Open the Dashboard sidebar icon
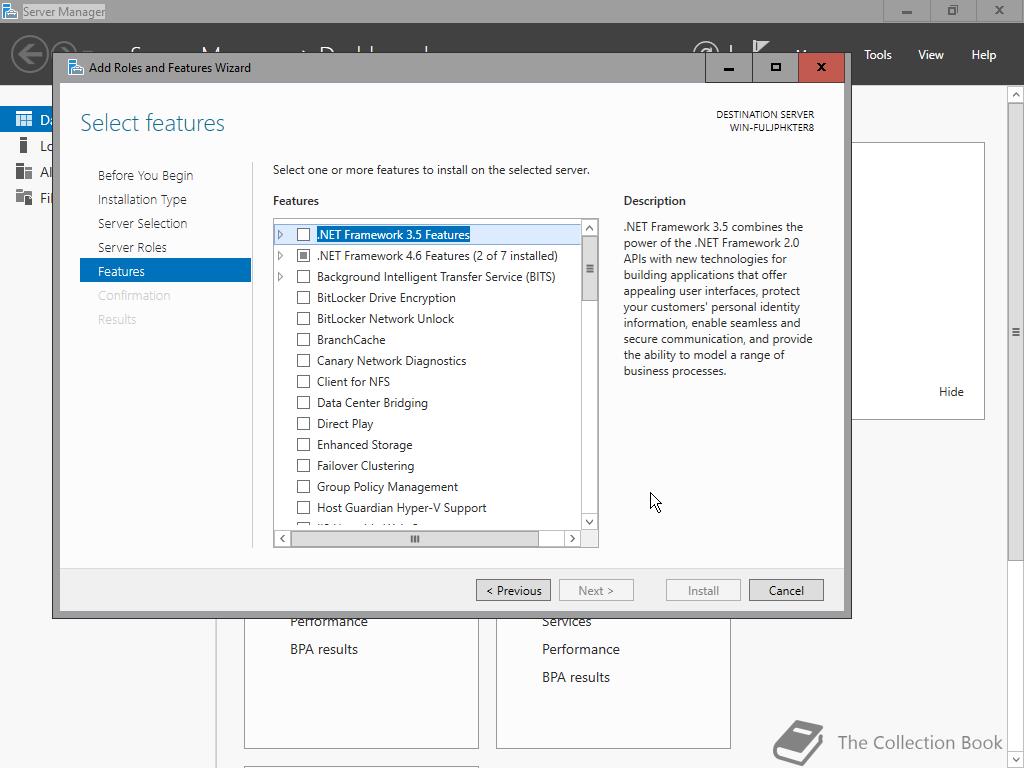This screenshot has width=1024, height=768. (x=24, y=119)
